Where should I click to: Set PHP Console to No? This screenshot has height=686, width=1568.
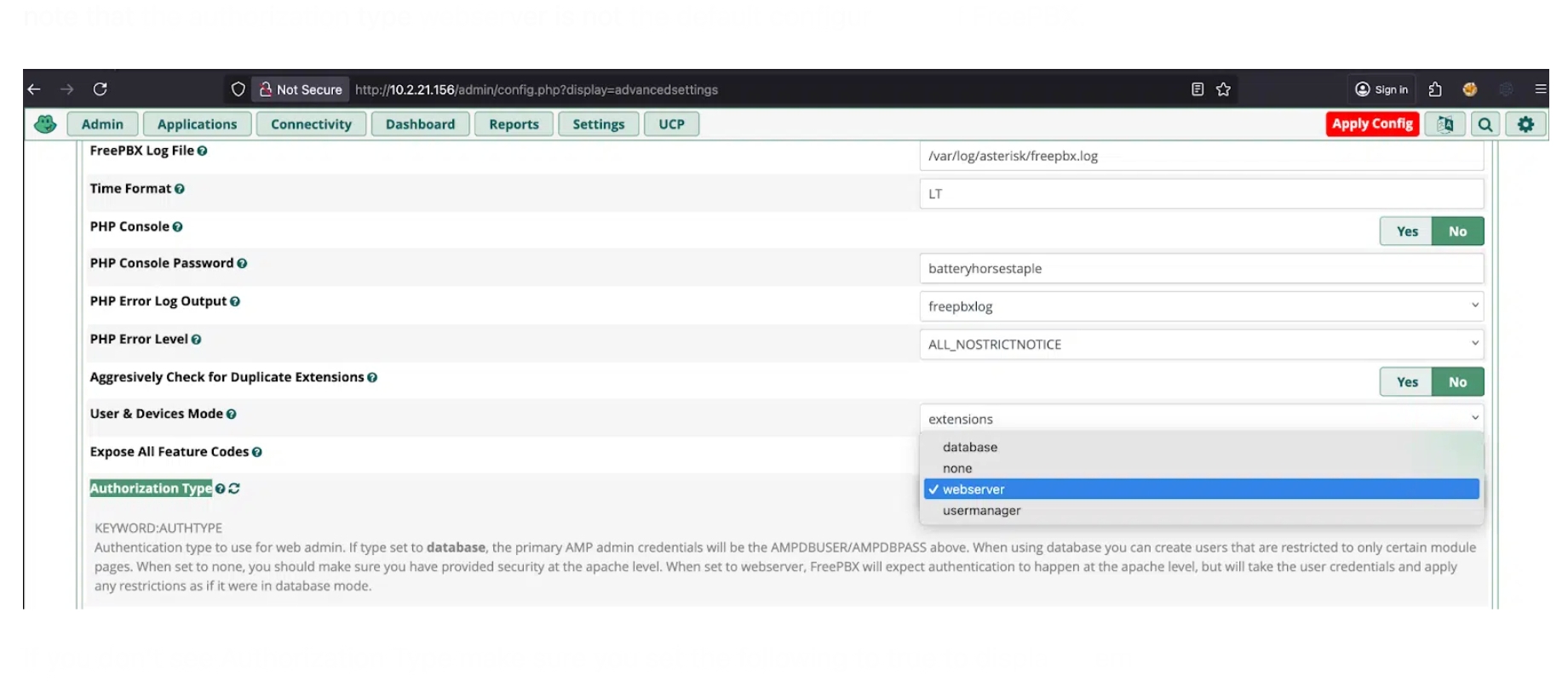coord(1457,232)
